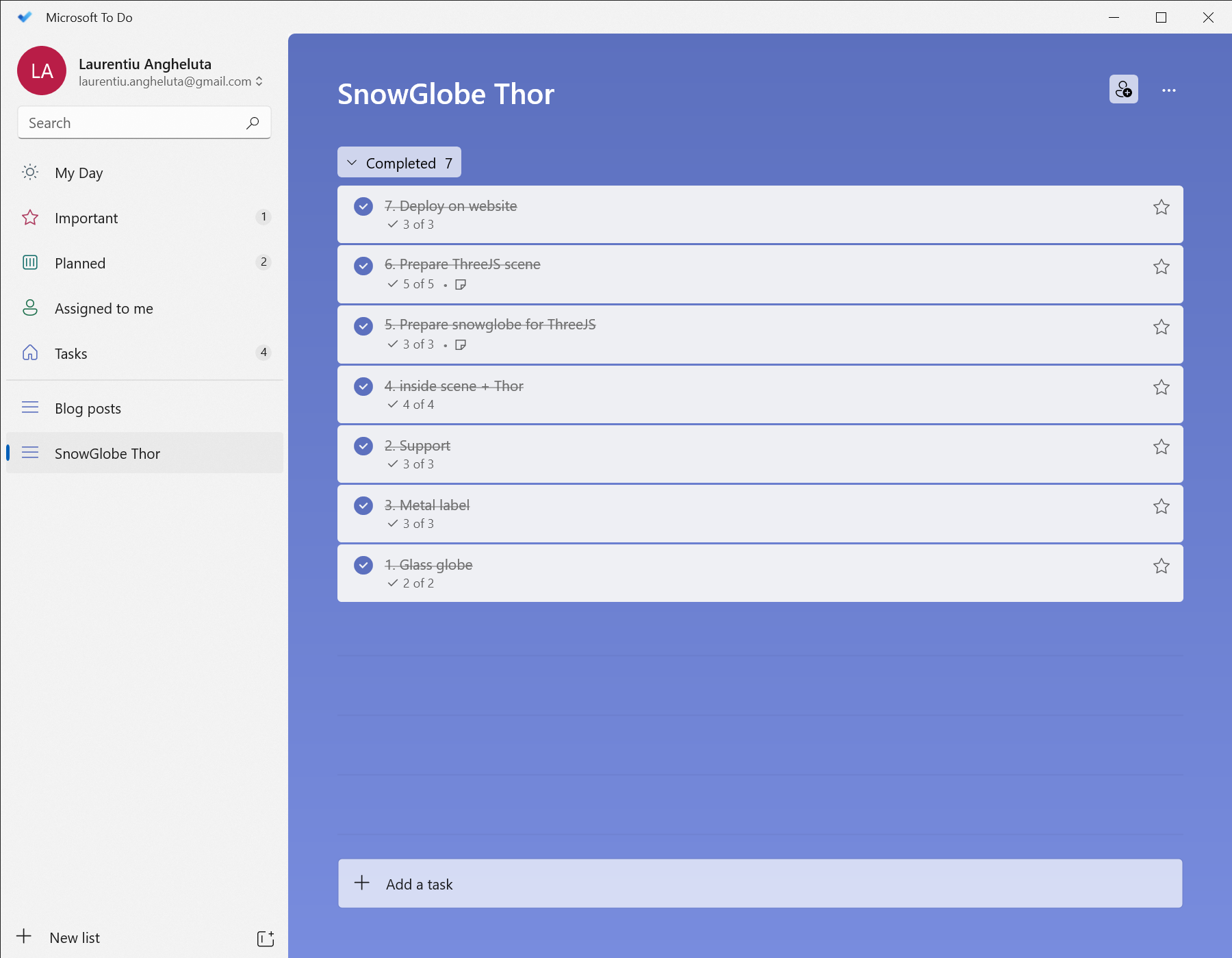Open the My Day list

[79, 173]
